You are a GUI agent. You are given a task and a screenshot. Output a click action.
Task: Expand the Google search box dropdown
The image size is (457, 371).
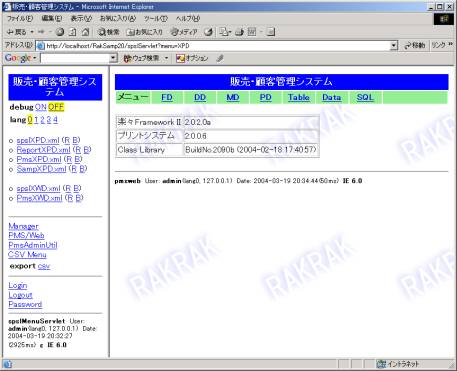[113, 58]
